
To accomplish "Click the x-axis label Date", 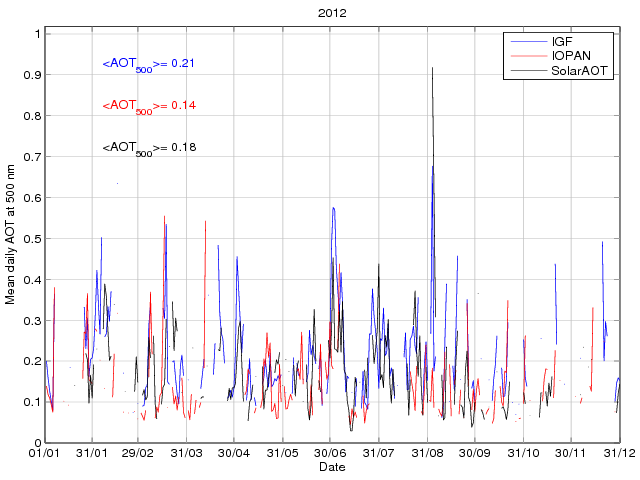I will (x=332, y=467).
